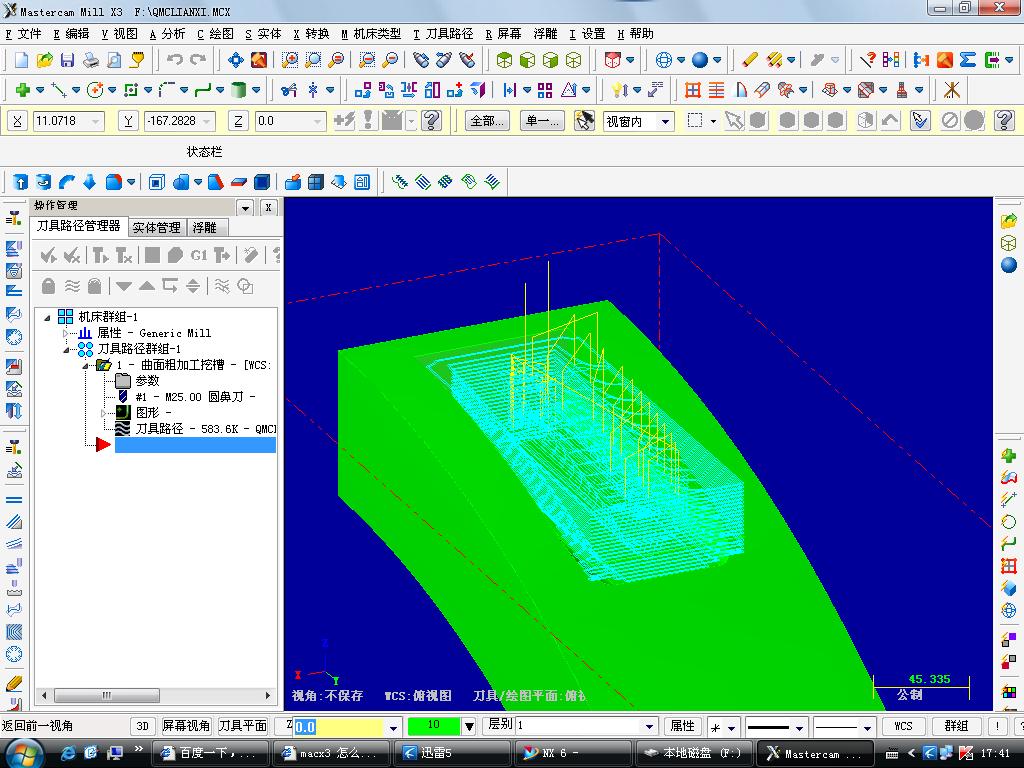Click the solid extrude icon
Image resolution: width=1024 pixels, height=768 pixels.
(x=20, y=182)
